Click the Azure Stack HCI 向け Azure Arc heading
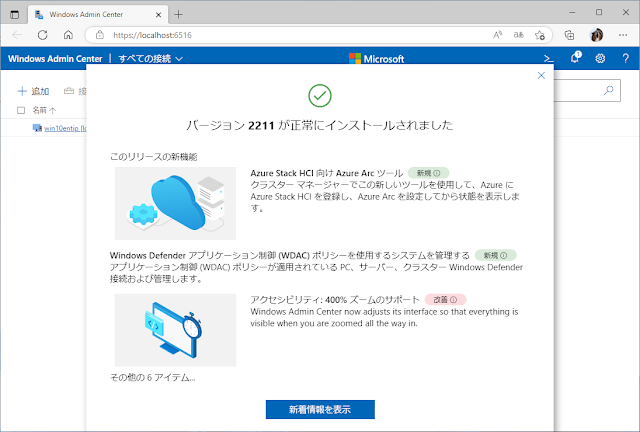The height and width of the screenshot is (432, 640). (327, 173)
